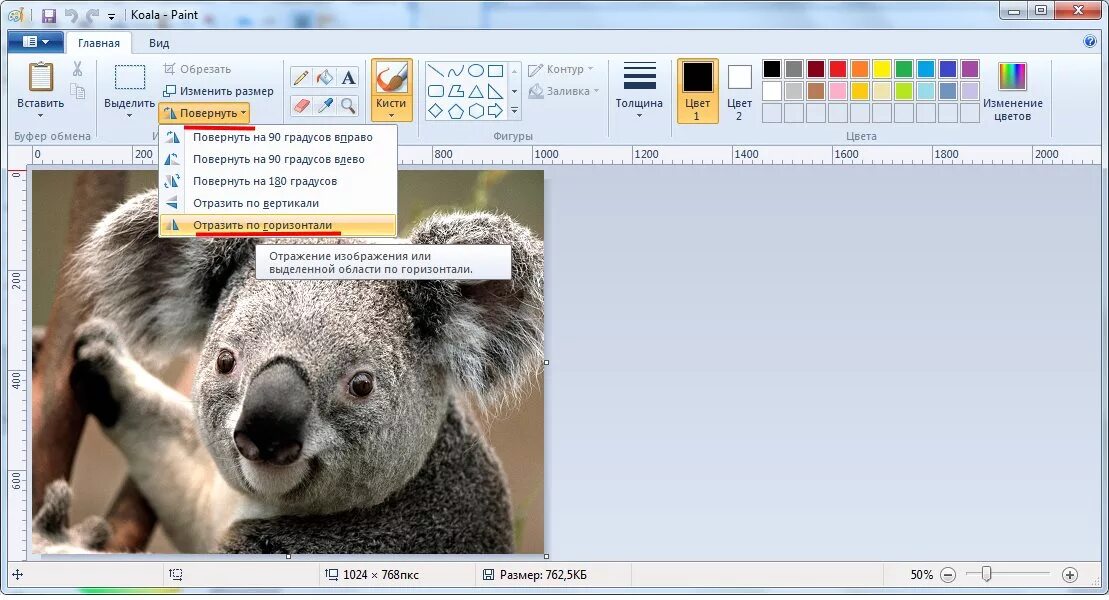Choose Отразить по вертикали
This screenshot has width=1109, height=600.
coord(277,203)
